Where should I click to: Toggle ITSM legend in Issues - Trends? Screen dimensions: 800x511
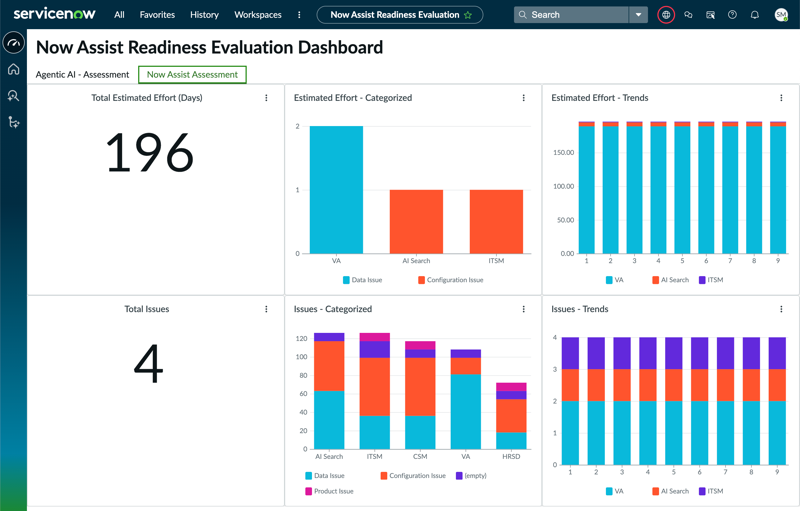click(711, 491)
